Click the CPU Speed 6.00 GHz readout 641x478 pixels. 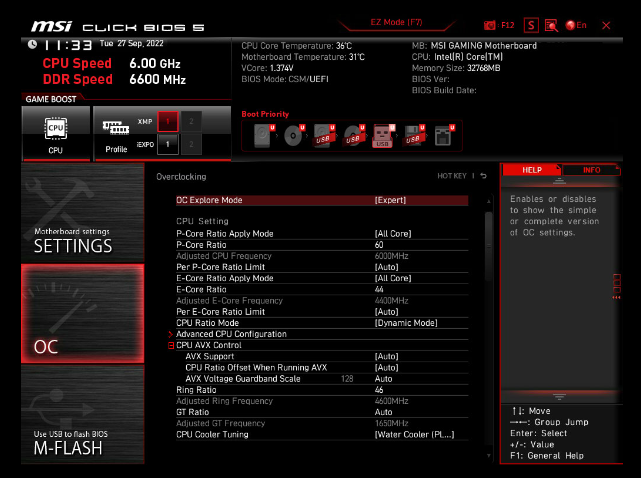click(x=111, y=63)
